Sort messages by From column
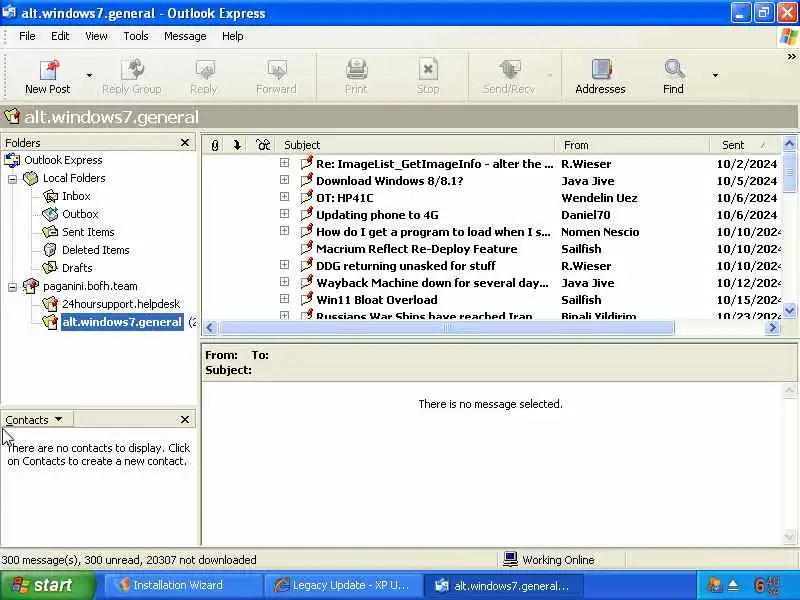This screenshot has width=800, height=600. pos(633,145)
